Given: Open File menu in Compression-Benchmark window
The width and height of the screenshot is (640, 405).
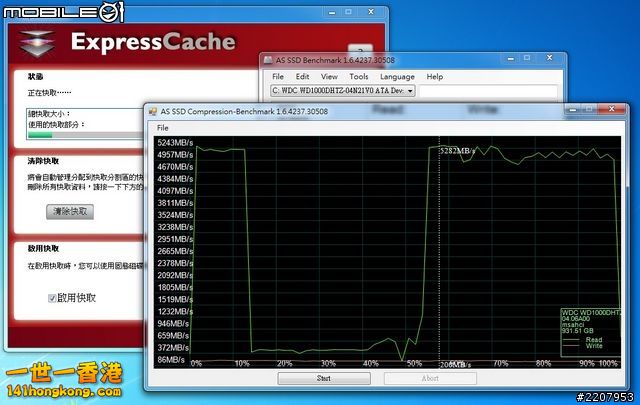Looking at the screenshot, I should click(x=163, y=128).
